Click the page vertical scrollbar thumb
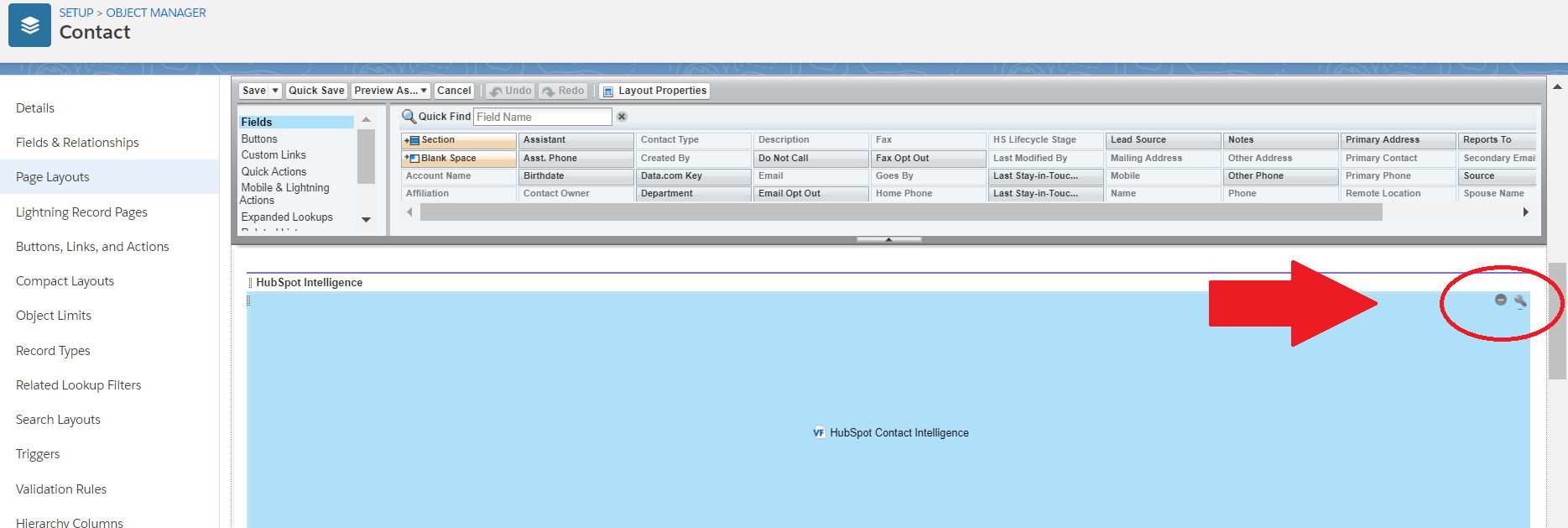This screenshot has height=528, width=1568. [1557, 322]
